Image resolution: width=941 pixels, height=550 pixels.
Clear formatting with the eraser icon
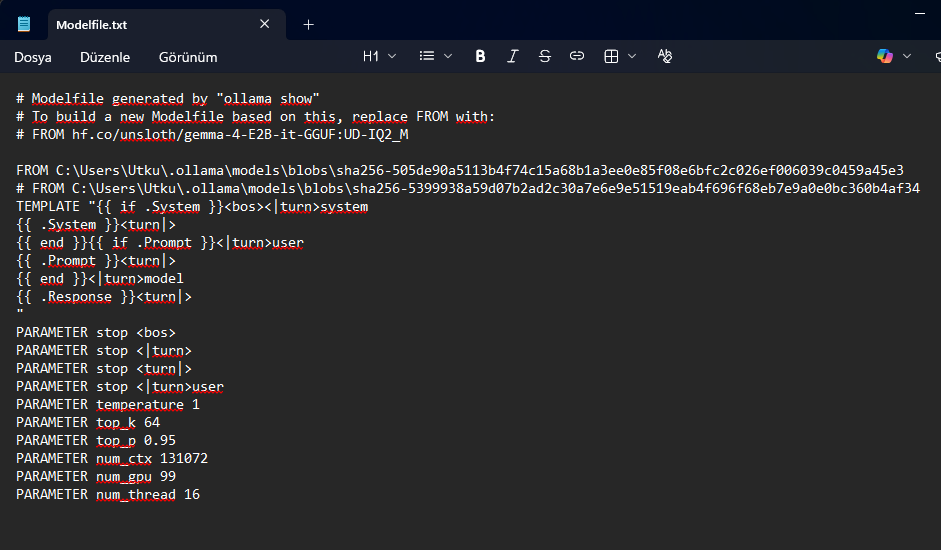pos(664,56)
